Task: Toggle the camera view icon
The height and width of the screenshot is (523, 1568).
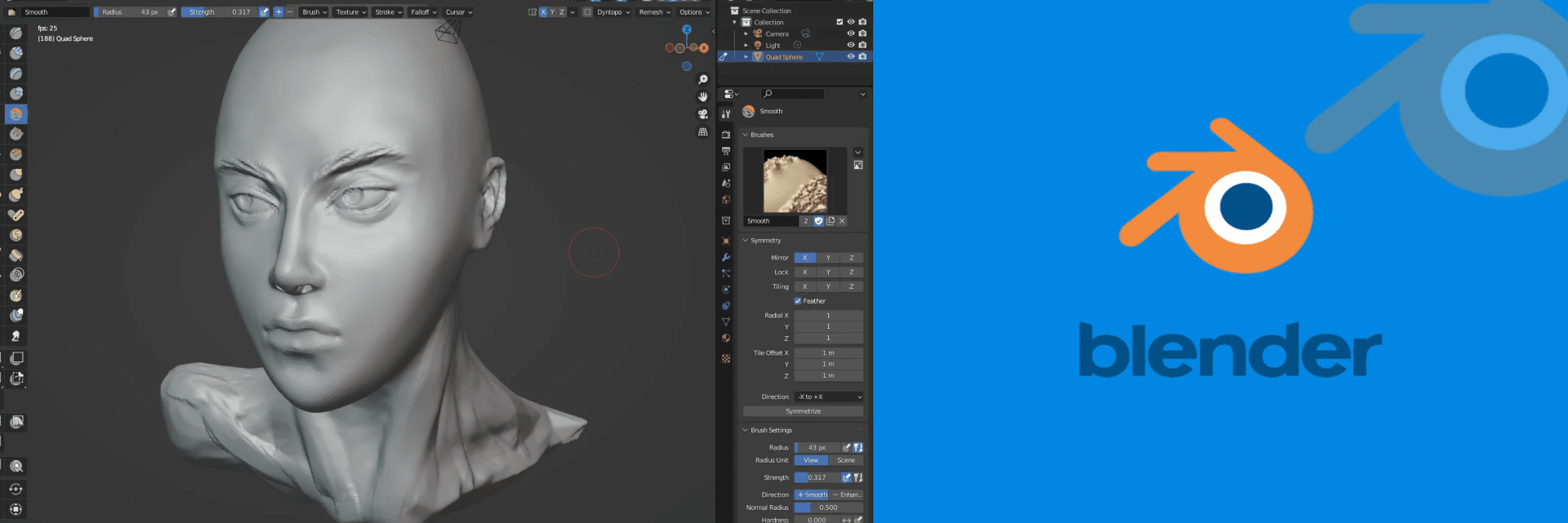Action: pos(702,114)
